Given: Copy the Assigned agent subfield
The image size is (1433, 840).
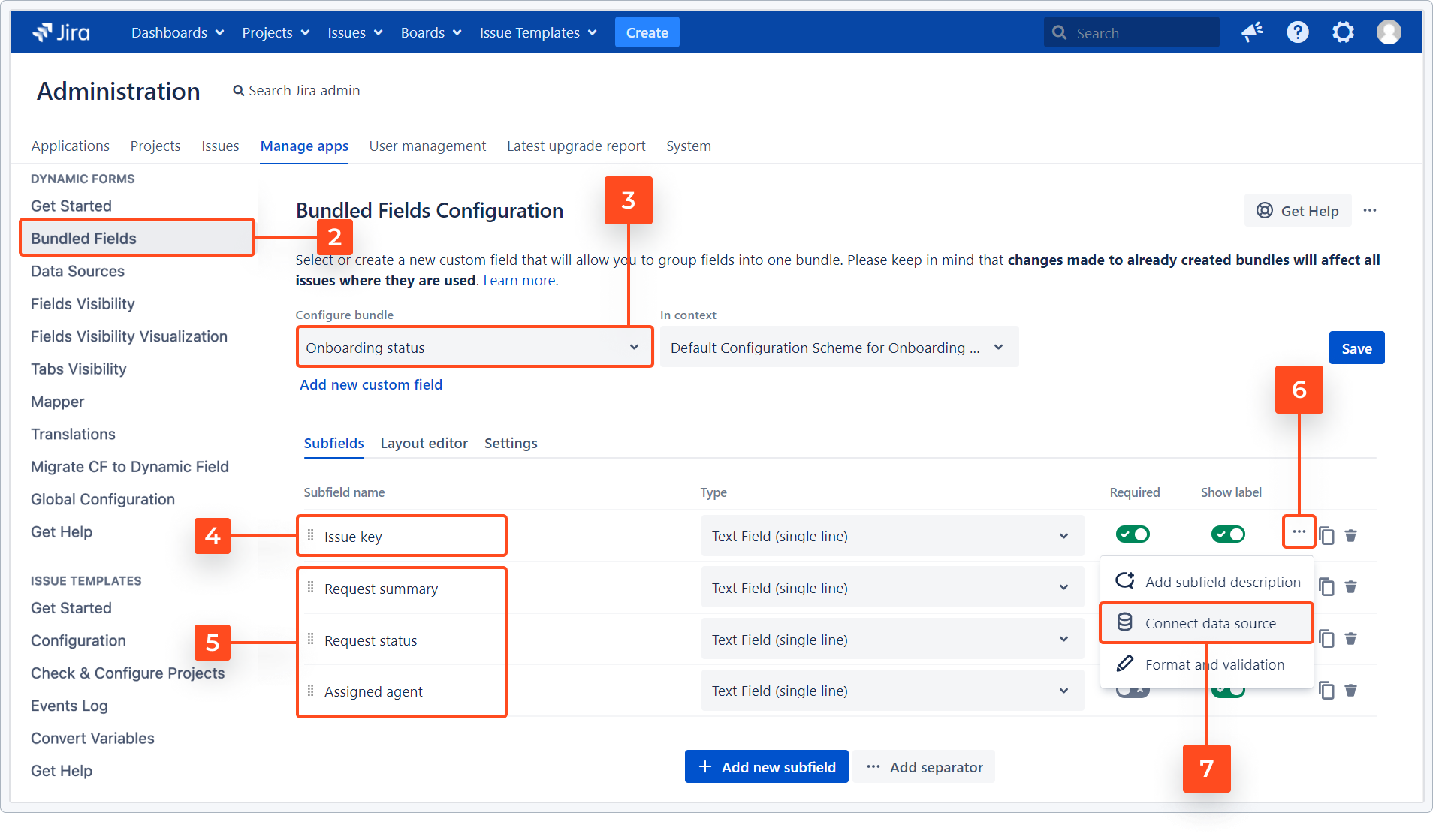Looking at the screenshot, I should pyautogui.click(x=1327, y=690).
